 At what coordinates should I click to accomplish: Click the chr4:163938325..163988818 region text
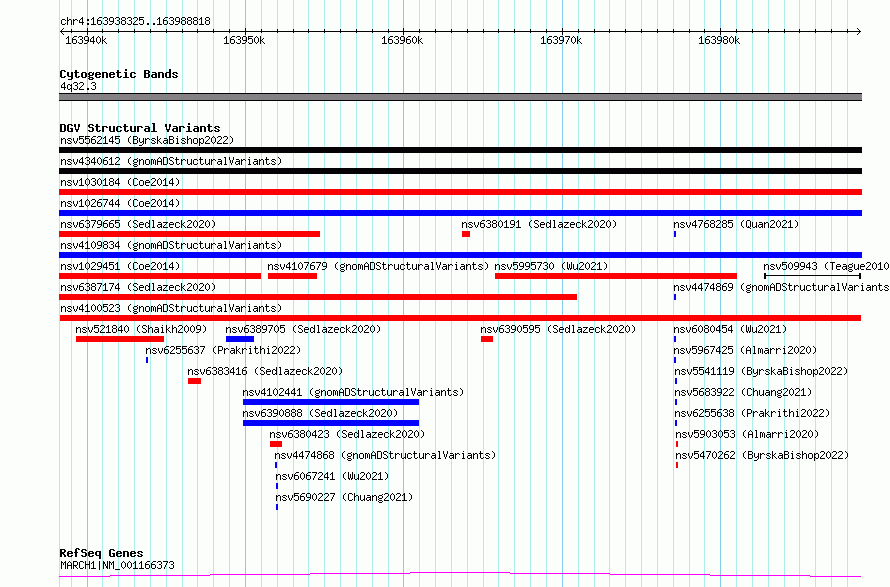[x=135, y=22]
